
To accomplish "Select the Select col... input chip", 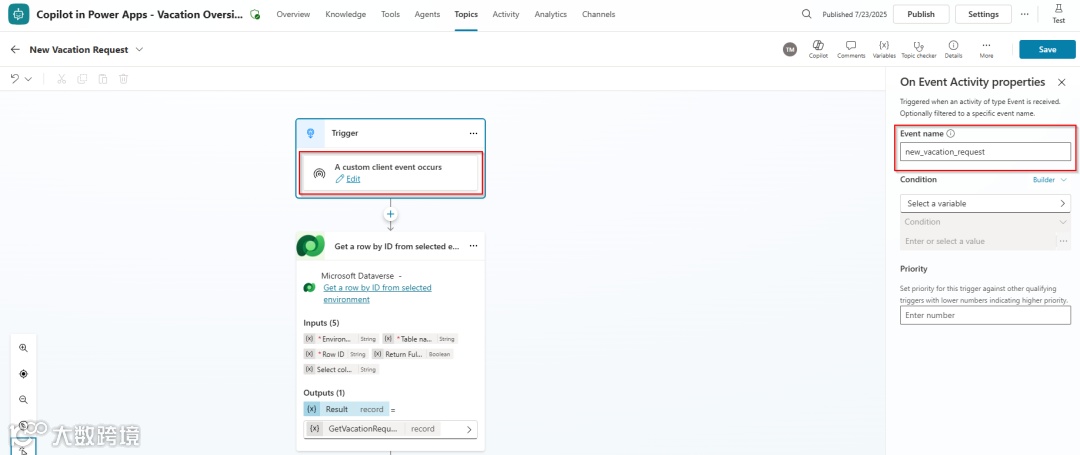I will 341,369.
